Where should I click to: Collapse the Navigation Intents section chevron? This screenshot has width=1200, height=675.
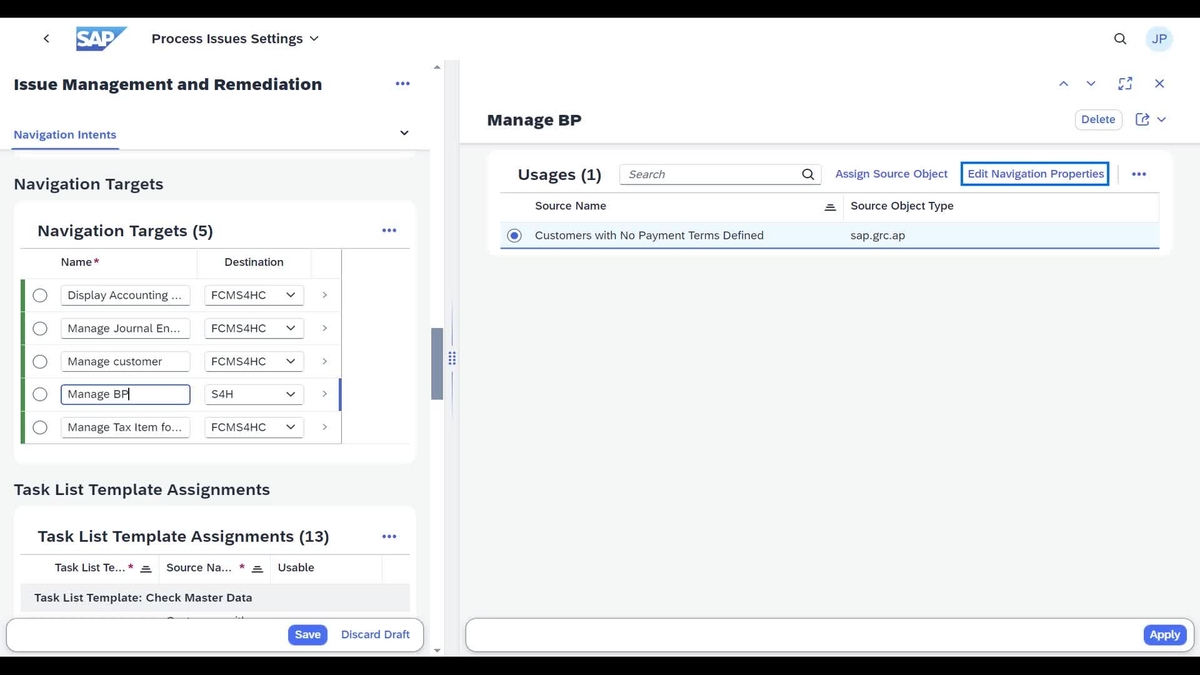(404, 131)
